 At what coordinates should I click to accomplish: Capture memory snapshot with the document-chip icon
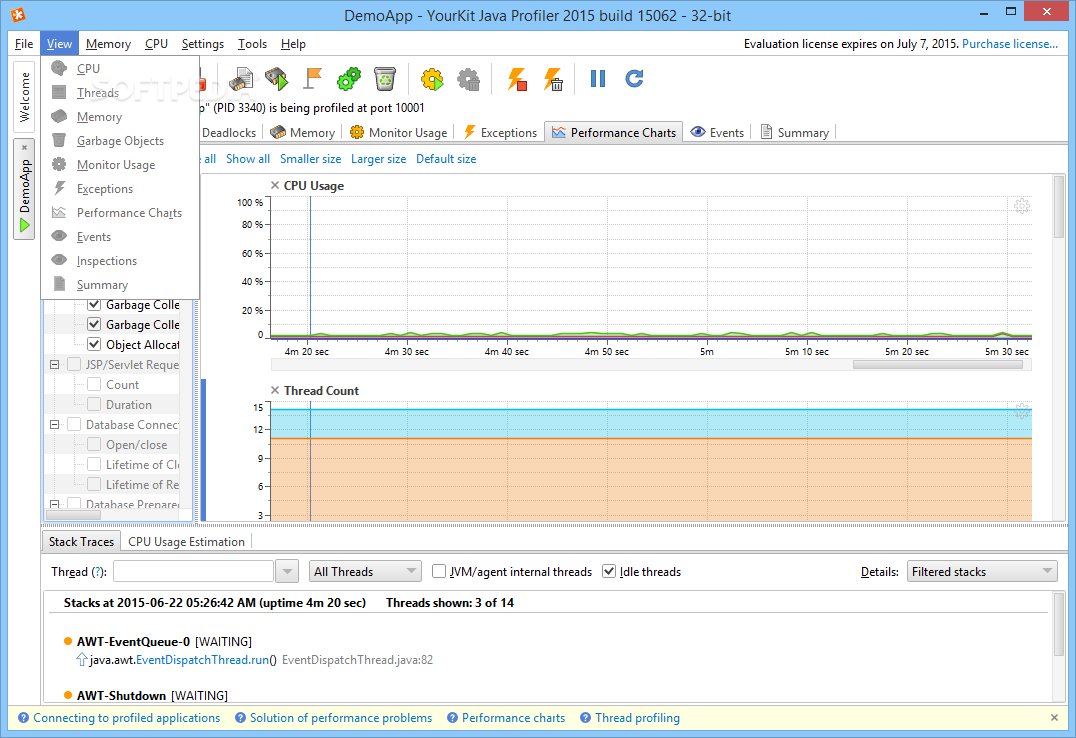click(x=241, y=79)
